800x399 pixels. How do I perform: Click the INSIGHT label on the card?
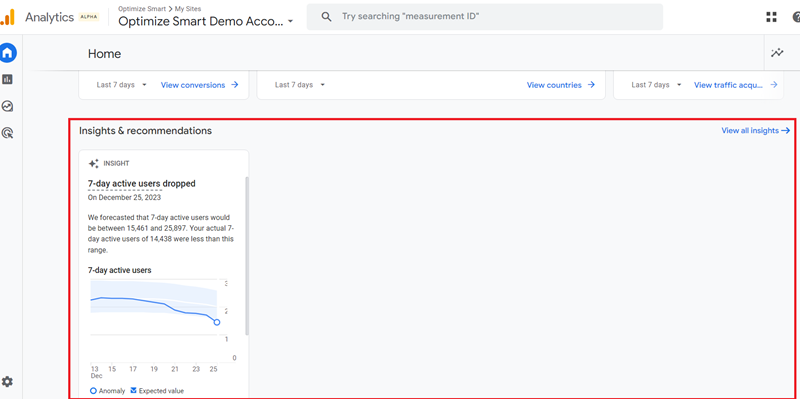point(116,164)
